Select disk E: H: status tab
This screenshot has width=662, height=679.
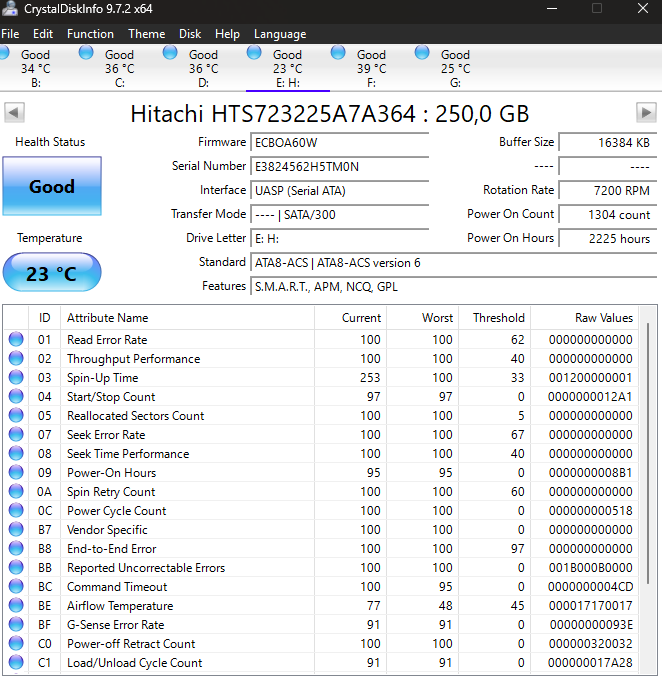pos(288,68)
